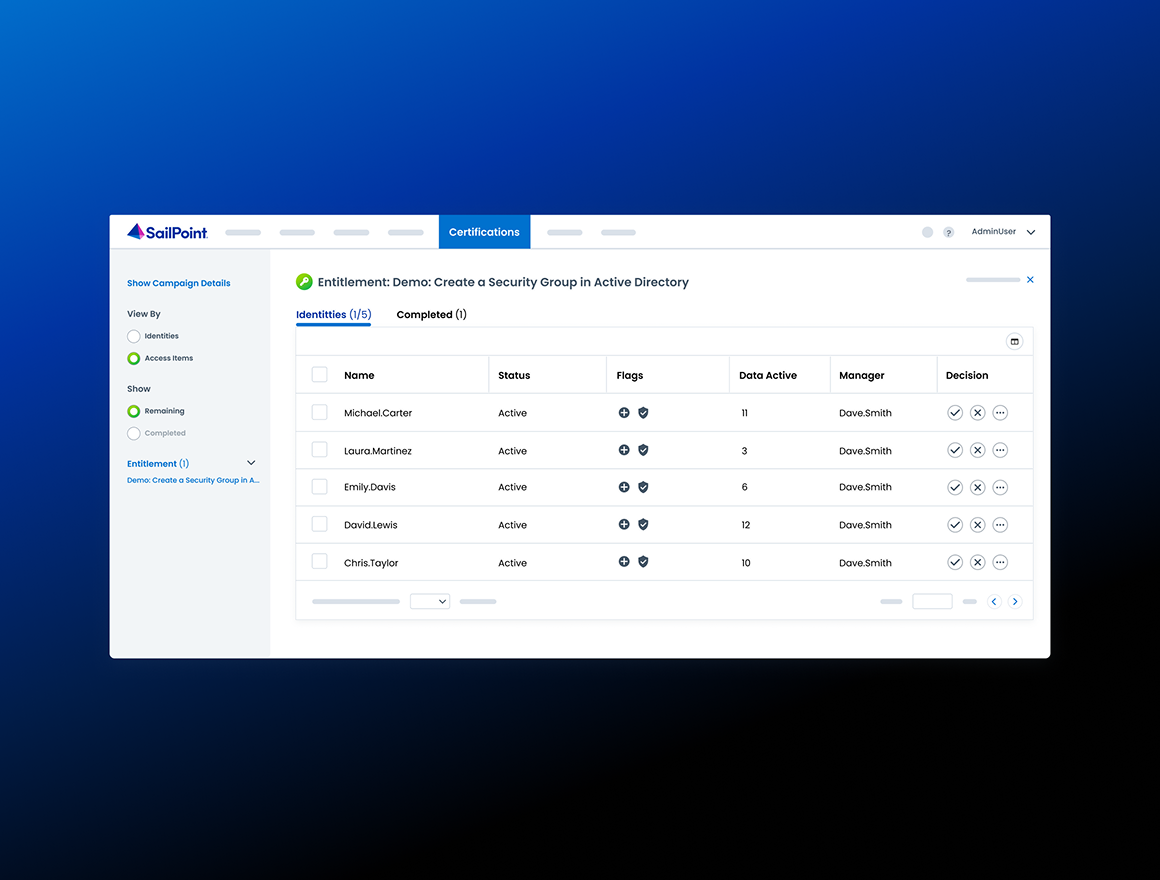Open more options for Chris.Taylor
Viewport: 1160px width, 880px height.
tap(1000, 563)
